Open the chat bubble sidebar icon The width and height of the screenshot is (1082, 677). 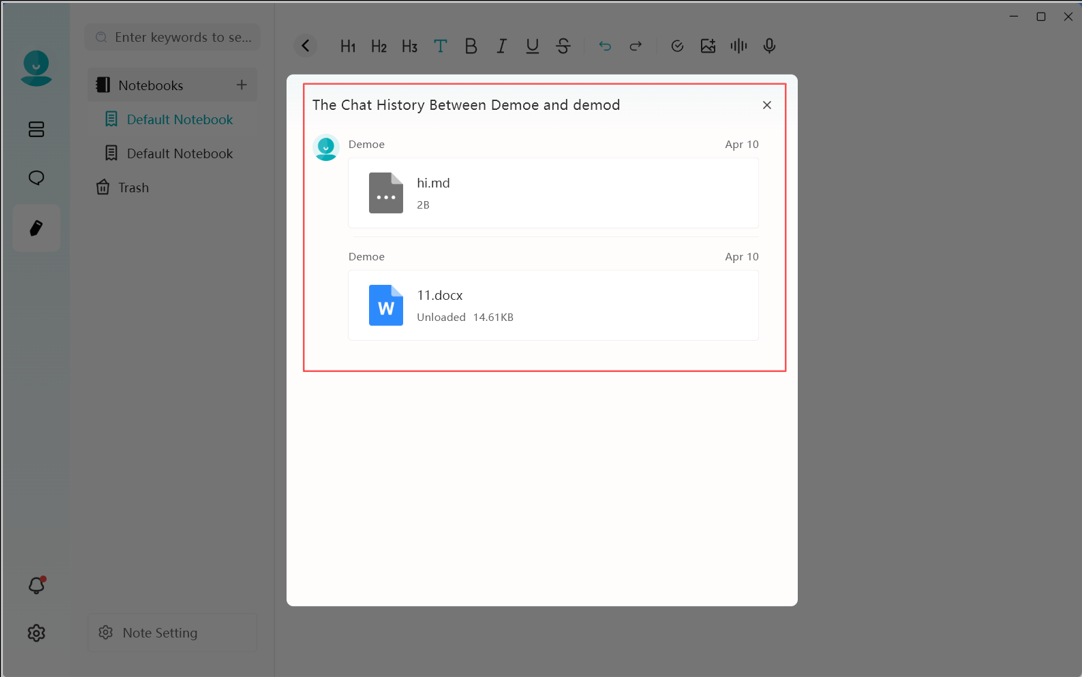(36, 178)
